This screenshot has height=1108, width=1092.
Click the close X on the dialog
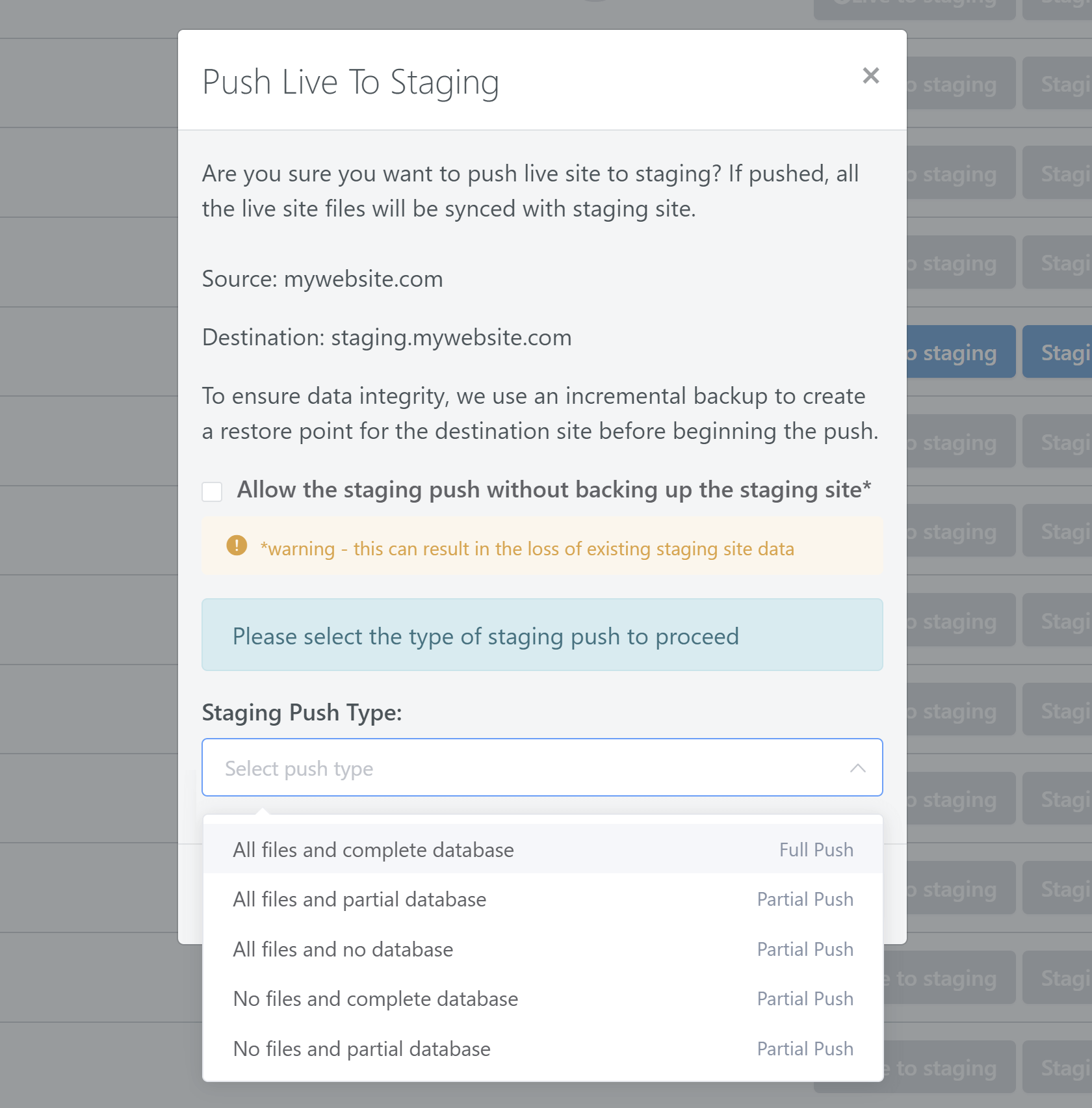point(871,76)
